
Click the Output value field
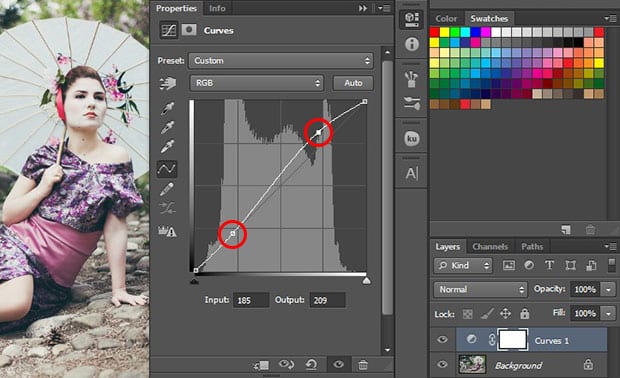[x=327, y=300]
